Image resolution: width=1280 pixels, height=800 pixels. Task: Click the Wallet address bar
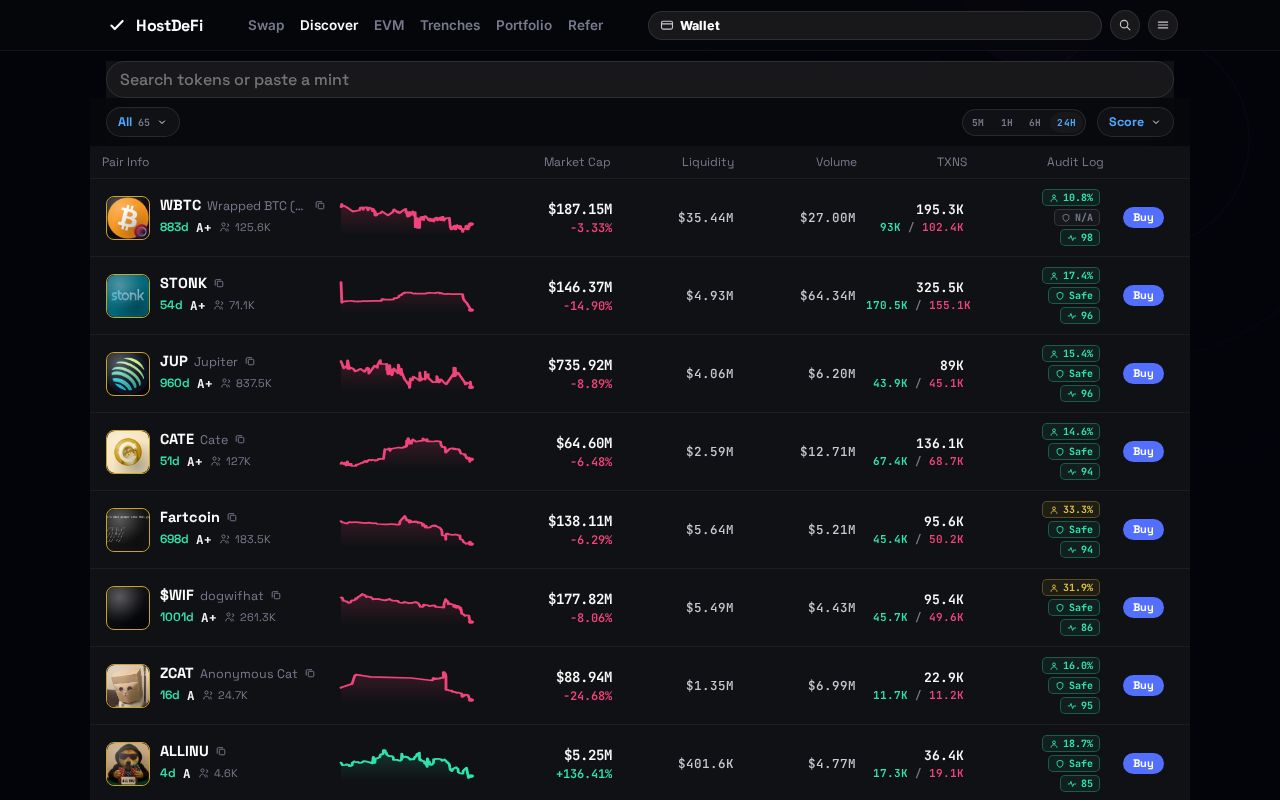tap(875, 25)
